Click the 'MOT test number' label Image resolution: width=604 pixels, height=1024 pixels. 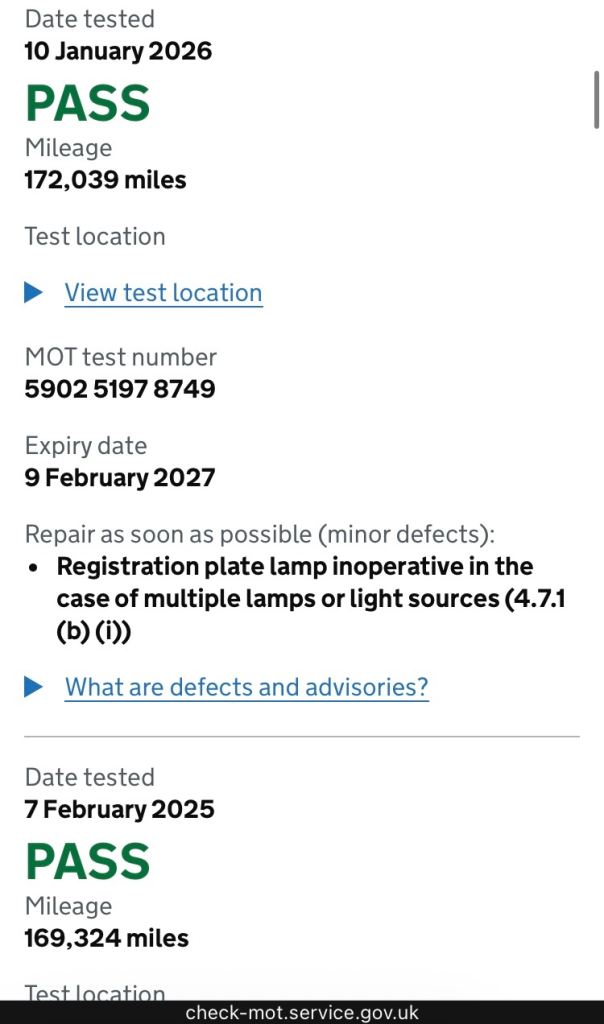[x=120, y=357]
